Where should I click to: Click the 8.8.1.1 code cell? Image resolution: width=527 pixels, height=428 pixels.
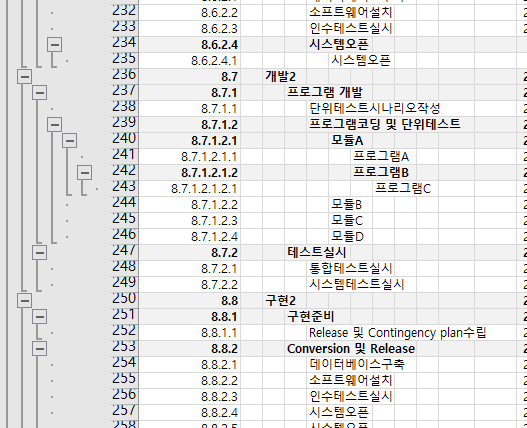click(x=190, y=333)
